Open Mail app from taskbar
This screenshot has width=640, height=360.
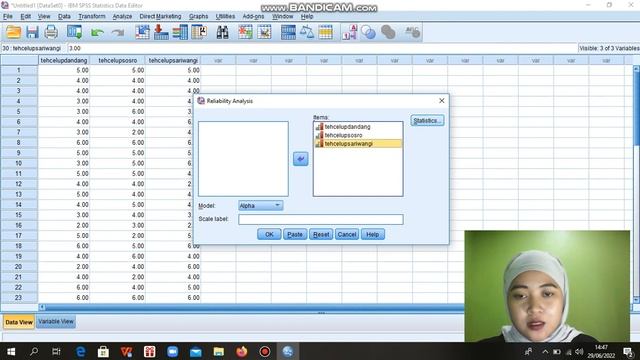196,351
